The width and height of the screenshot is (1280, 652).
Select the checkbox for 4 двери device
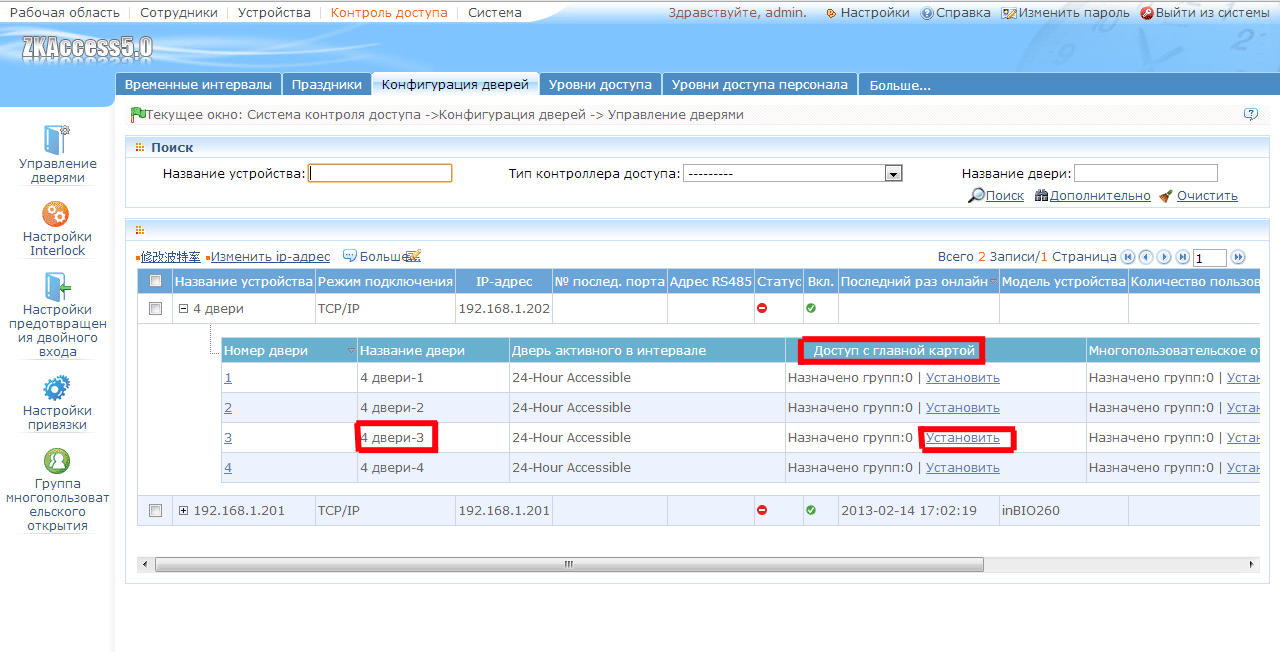155,309
